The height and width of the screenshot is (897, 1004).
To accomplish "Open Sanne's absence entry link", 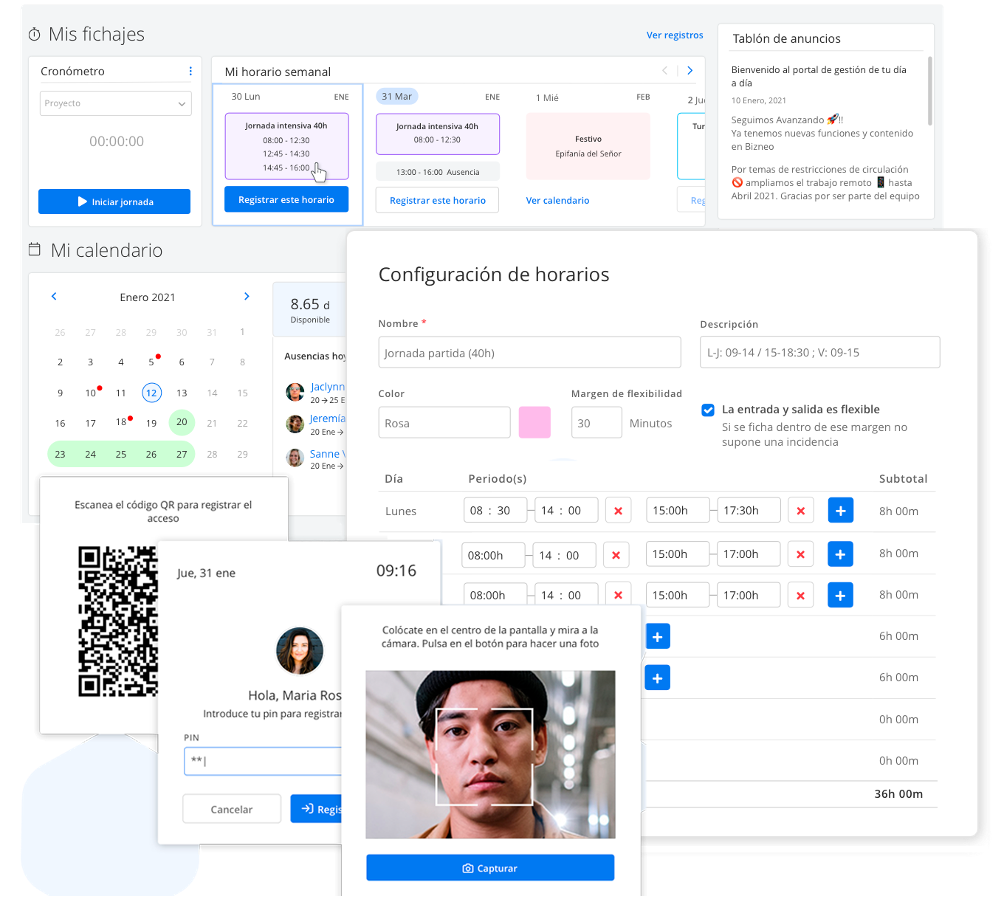I will [x=327, y=454].
